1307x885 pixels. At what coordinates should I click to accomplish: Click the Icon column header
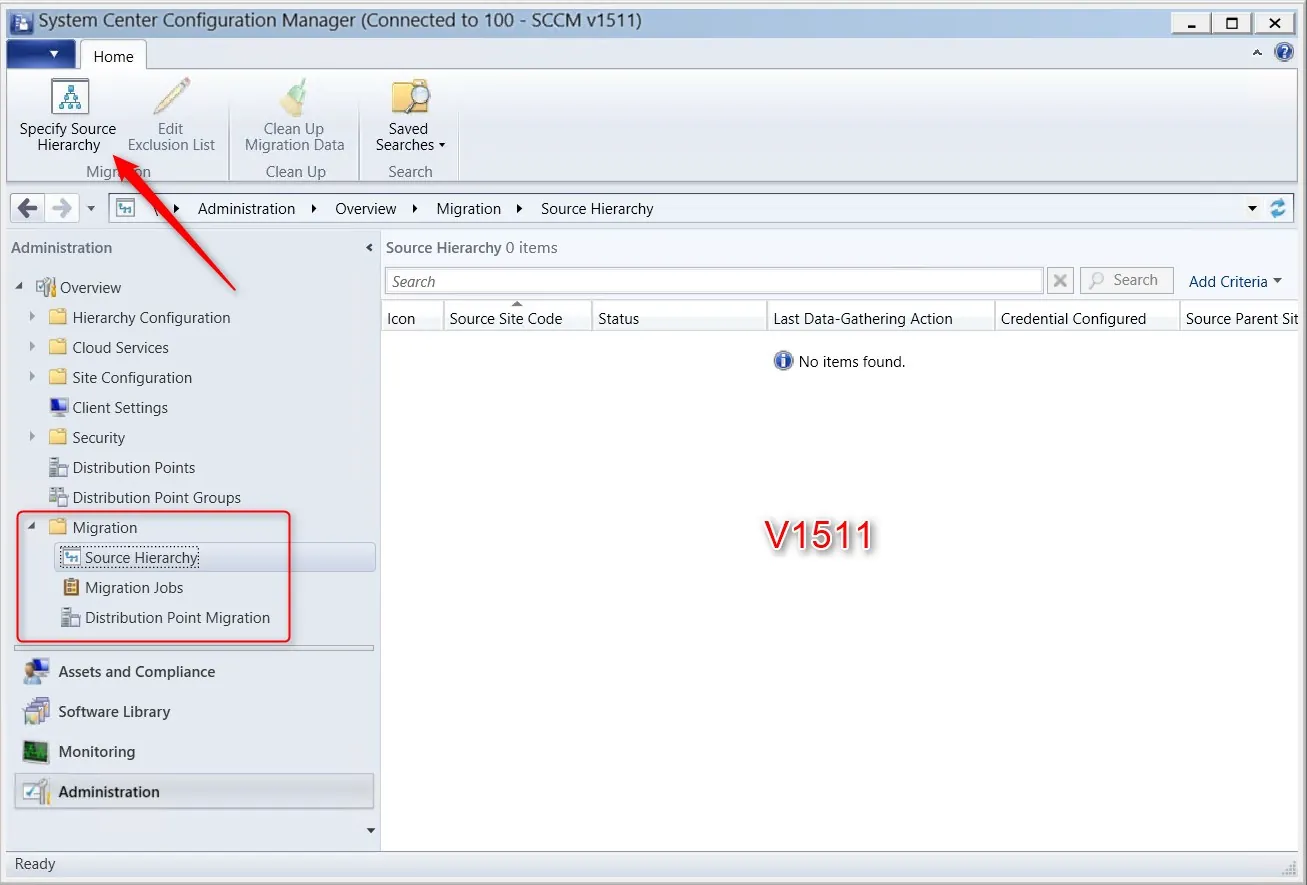pyautogui.click(x=412, y=316)
